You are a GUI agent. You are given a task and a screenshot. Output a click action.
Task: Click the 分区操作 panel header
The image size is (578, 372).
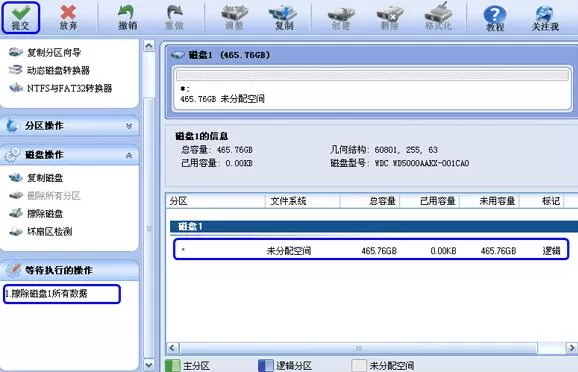click(x=70, y=126)
